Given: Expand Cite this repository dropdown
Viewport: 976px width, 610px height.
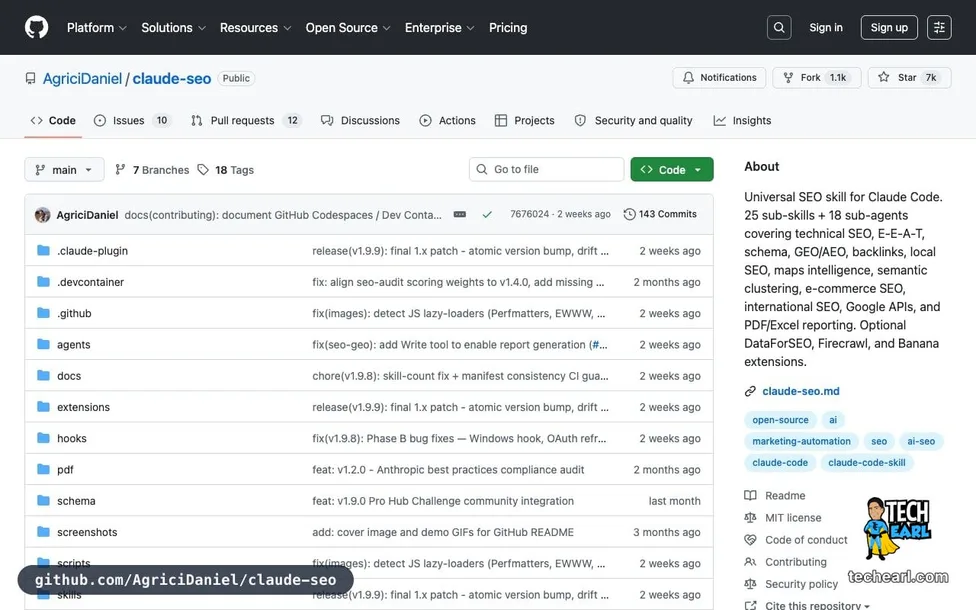Looking at the screenshot, I should (x=817, y=605).
